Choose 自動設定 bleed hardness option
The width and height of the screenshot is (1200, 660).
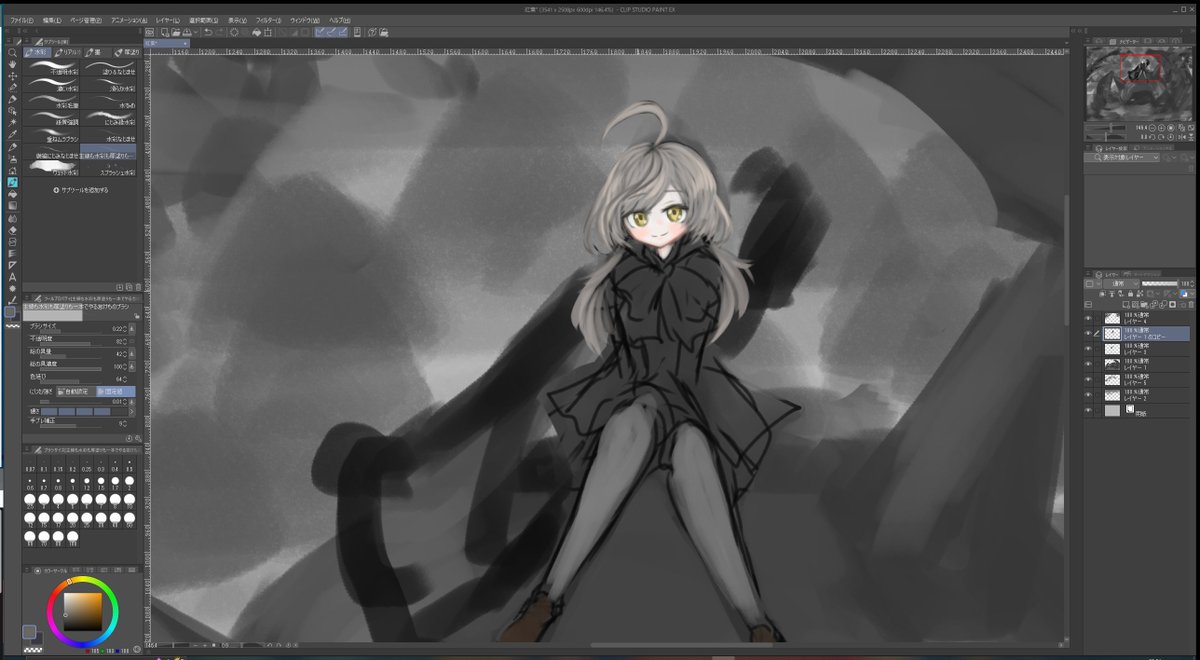pos(74,392)
